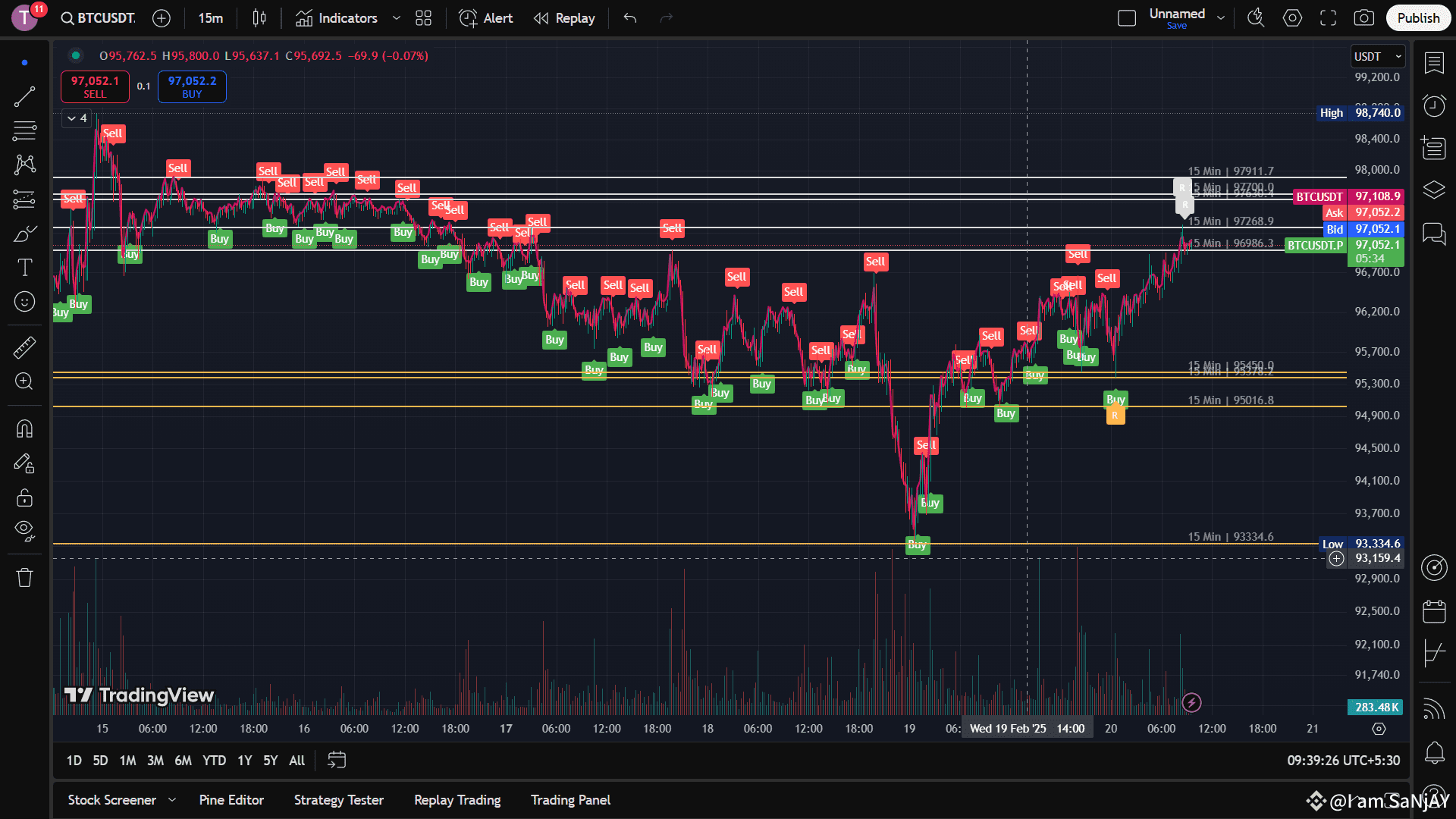1456x819 pixels.
Task: Click the go-to-date icon near the range selector
Action: pos(336,760)
